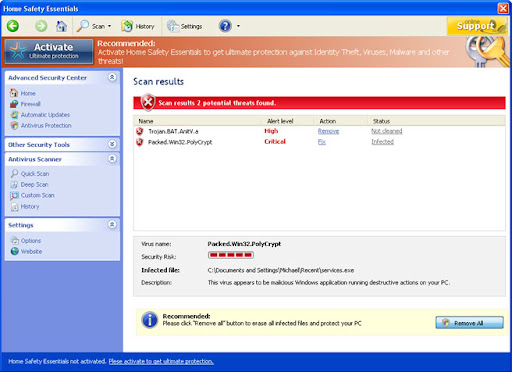
Task: Open Options link in Settings panel
Action: point(31,240)
